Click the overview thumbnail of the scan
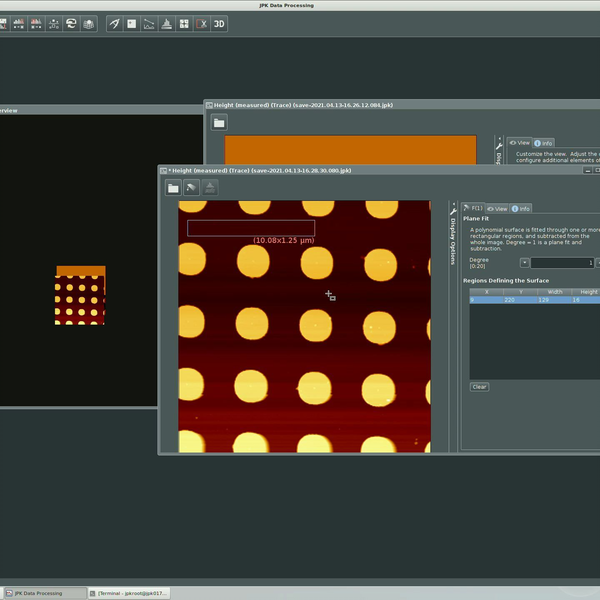This screenshot has width=600, height=600. pos(80,295)
